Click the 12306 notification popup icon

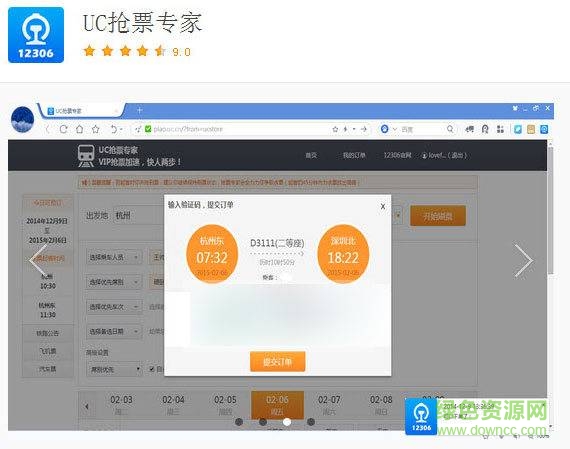point(421,416)
